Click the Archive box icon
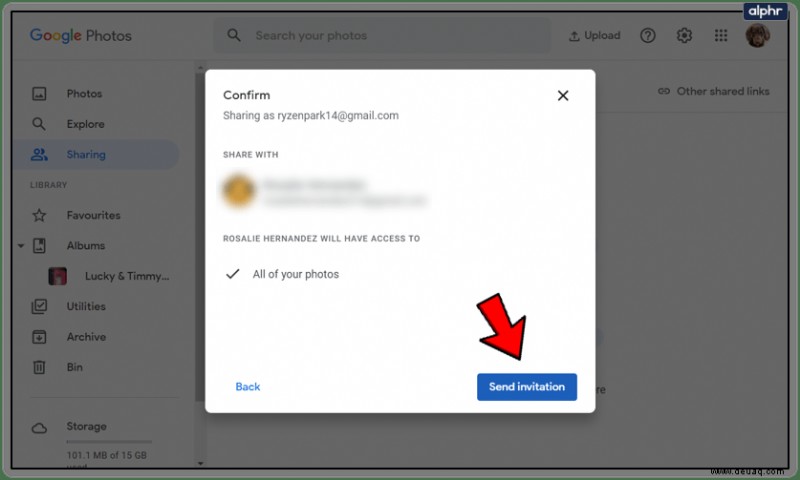 39,337
